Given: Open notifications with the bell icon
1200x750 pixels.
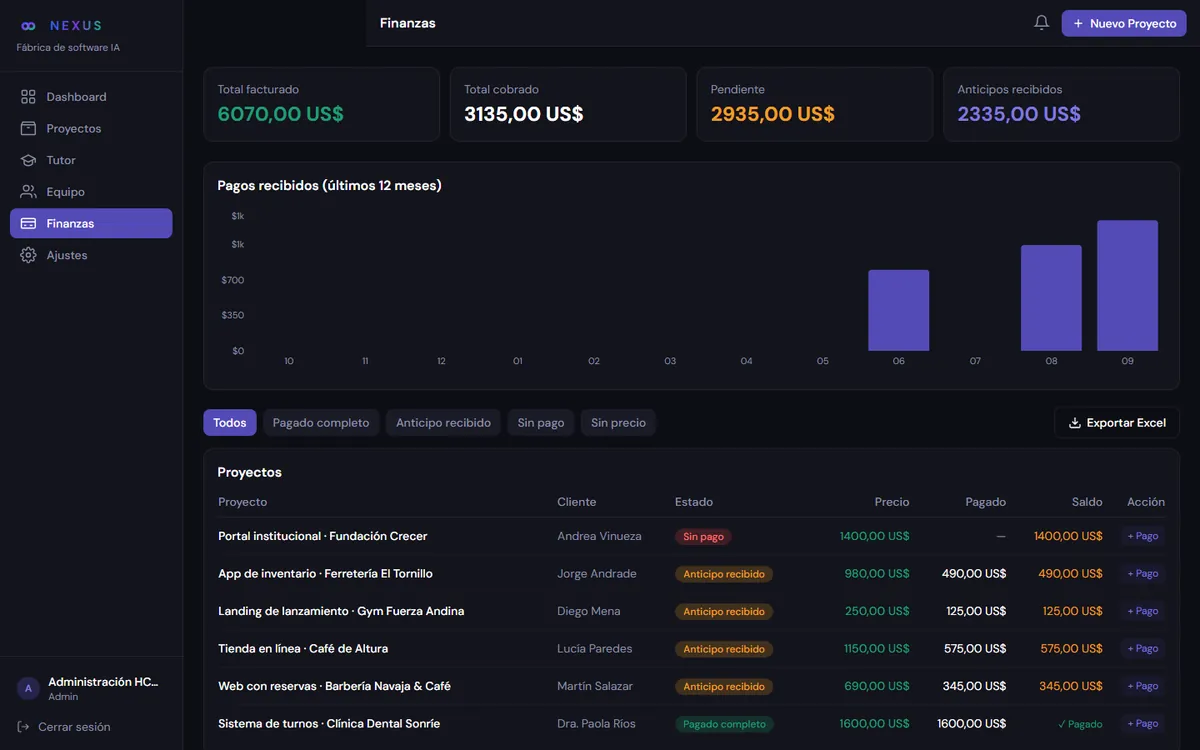Looking at the screenshot, I should 1041,23.
